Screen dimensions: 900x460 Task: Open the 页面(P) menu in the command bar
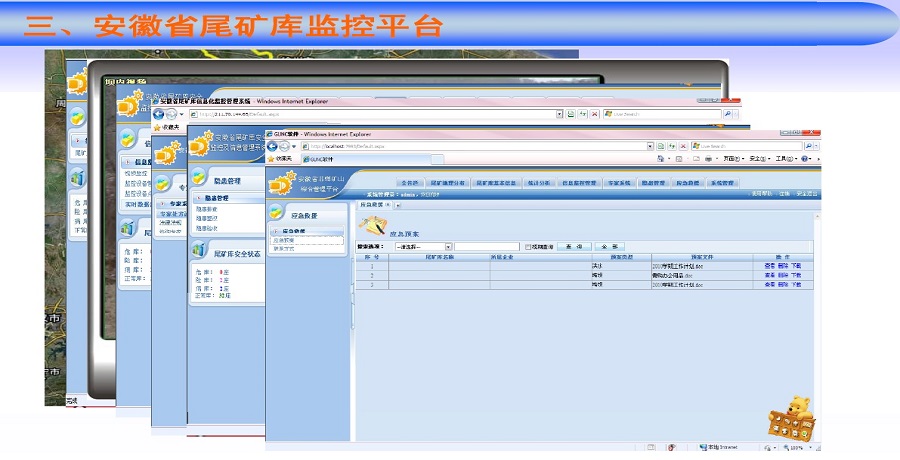tap(734, 159)
